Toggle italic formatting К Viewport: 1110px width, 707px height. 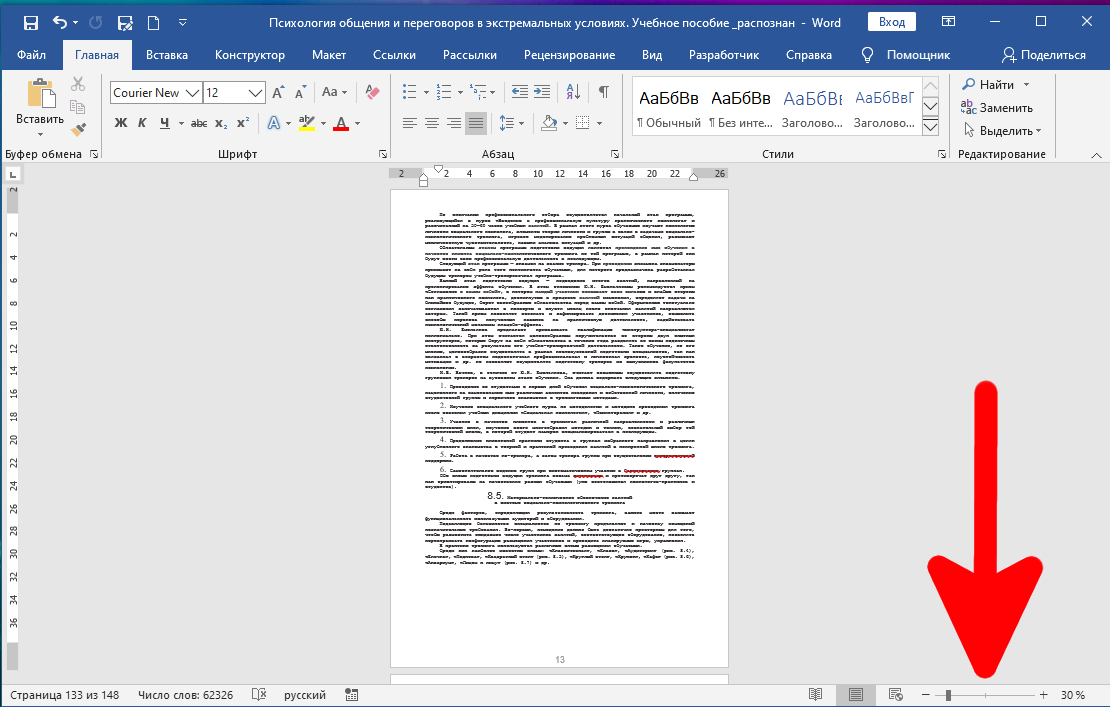pyautogui.click(x=142, y=123)
